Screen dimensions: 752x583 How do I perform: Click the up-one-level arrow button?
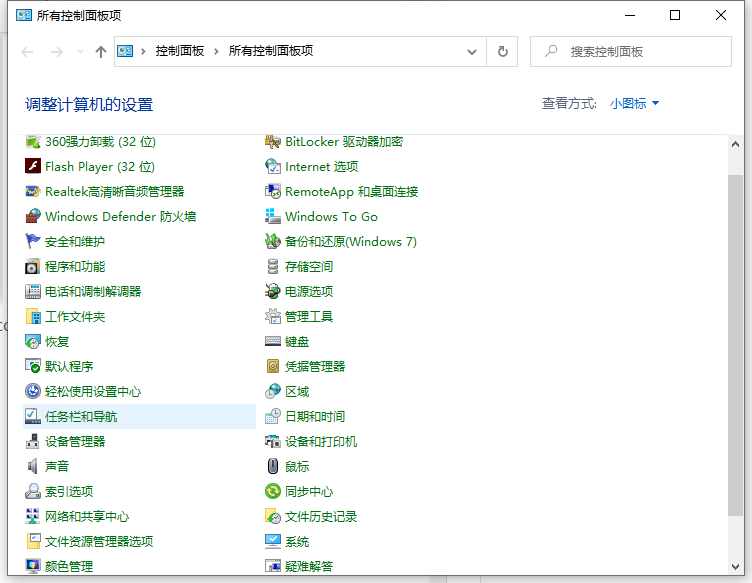[x=100, y=52]
